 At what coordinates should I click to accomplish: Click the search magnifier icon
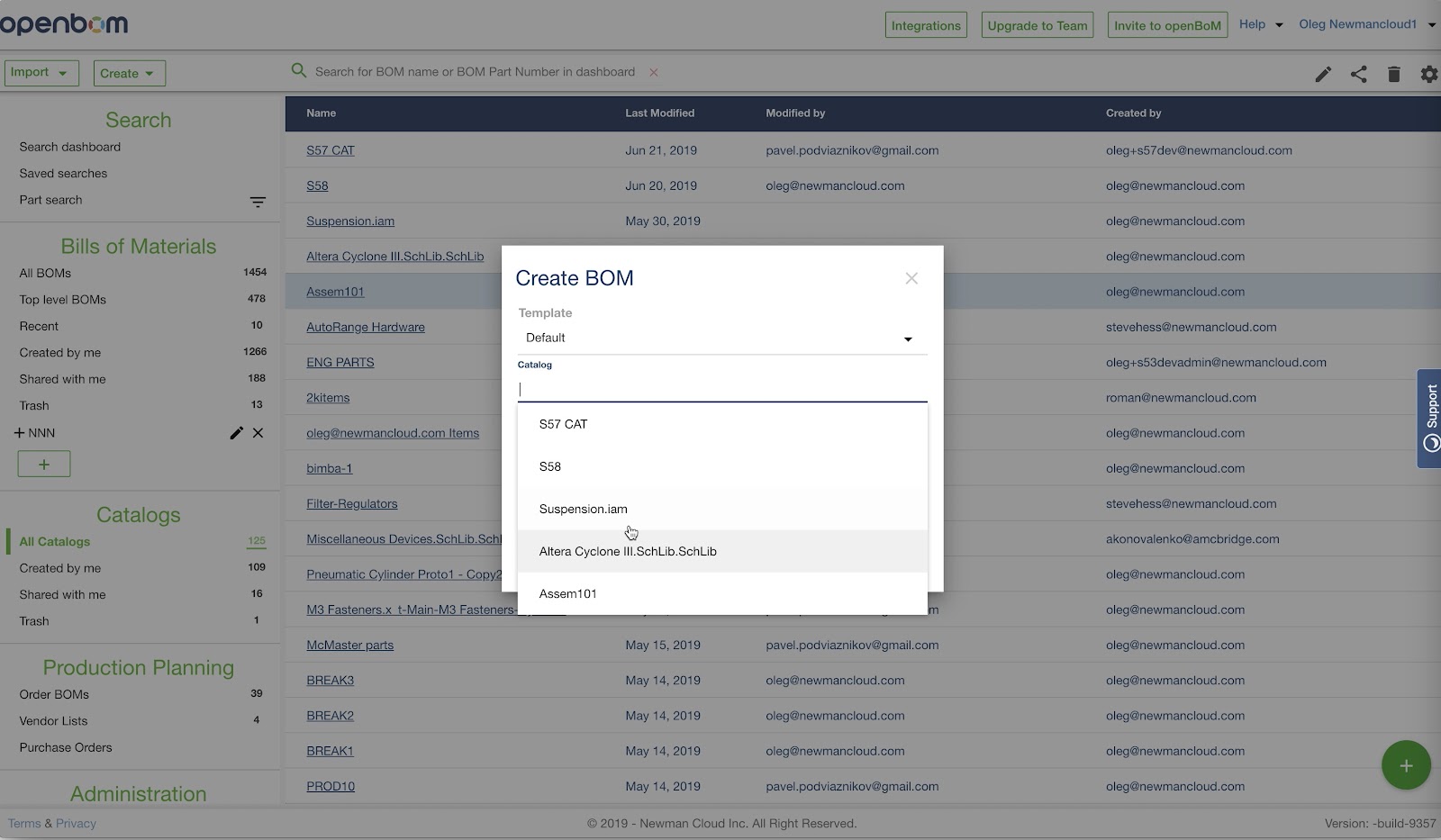pos(299,70)
